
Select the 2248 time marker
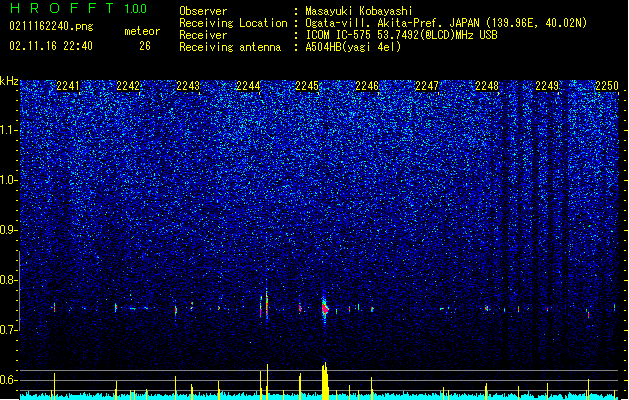[487, 86]
